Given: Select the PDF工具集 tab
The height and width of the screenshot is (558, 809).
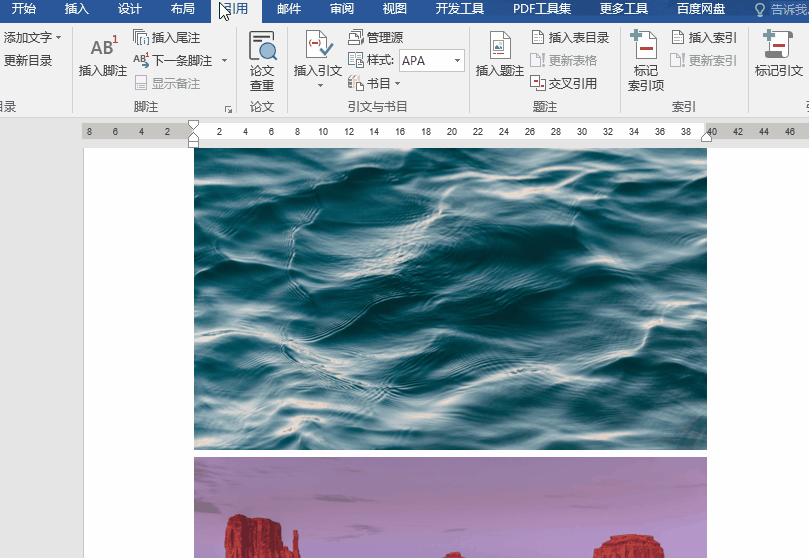Looking at the screenshot, I should pos(542,9).
